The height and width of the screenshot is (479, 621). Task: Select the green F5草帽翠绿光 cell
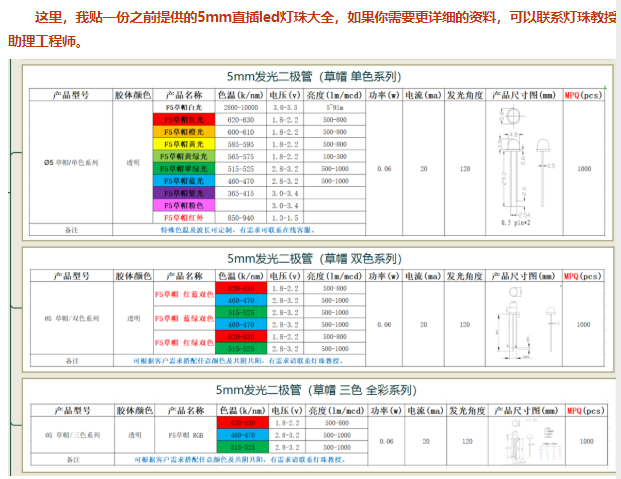tap(184, 168)
